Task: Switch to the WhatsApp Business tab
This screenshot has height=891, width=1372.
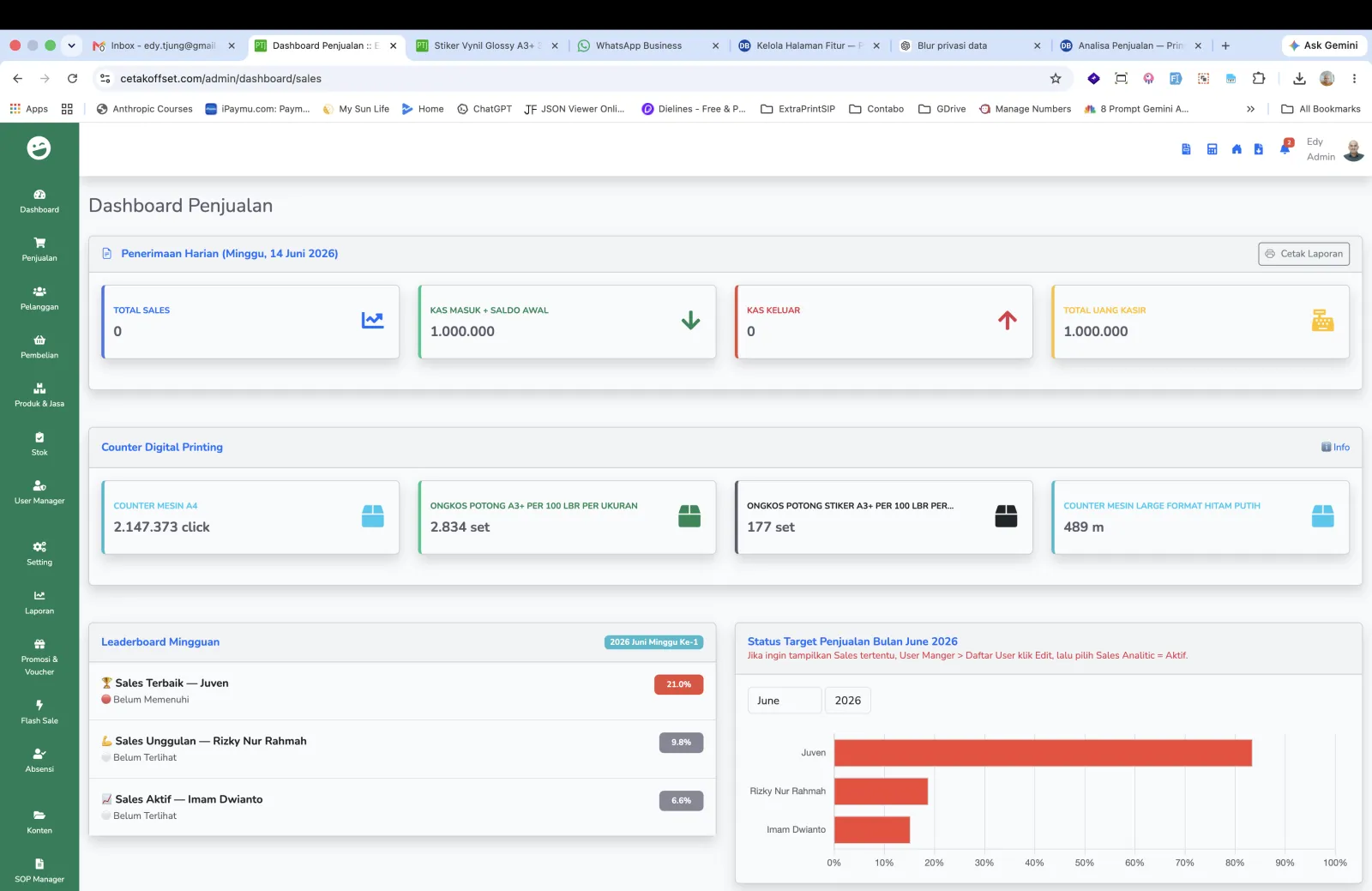Action: pyautogui.click(x=647, y=45)
